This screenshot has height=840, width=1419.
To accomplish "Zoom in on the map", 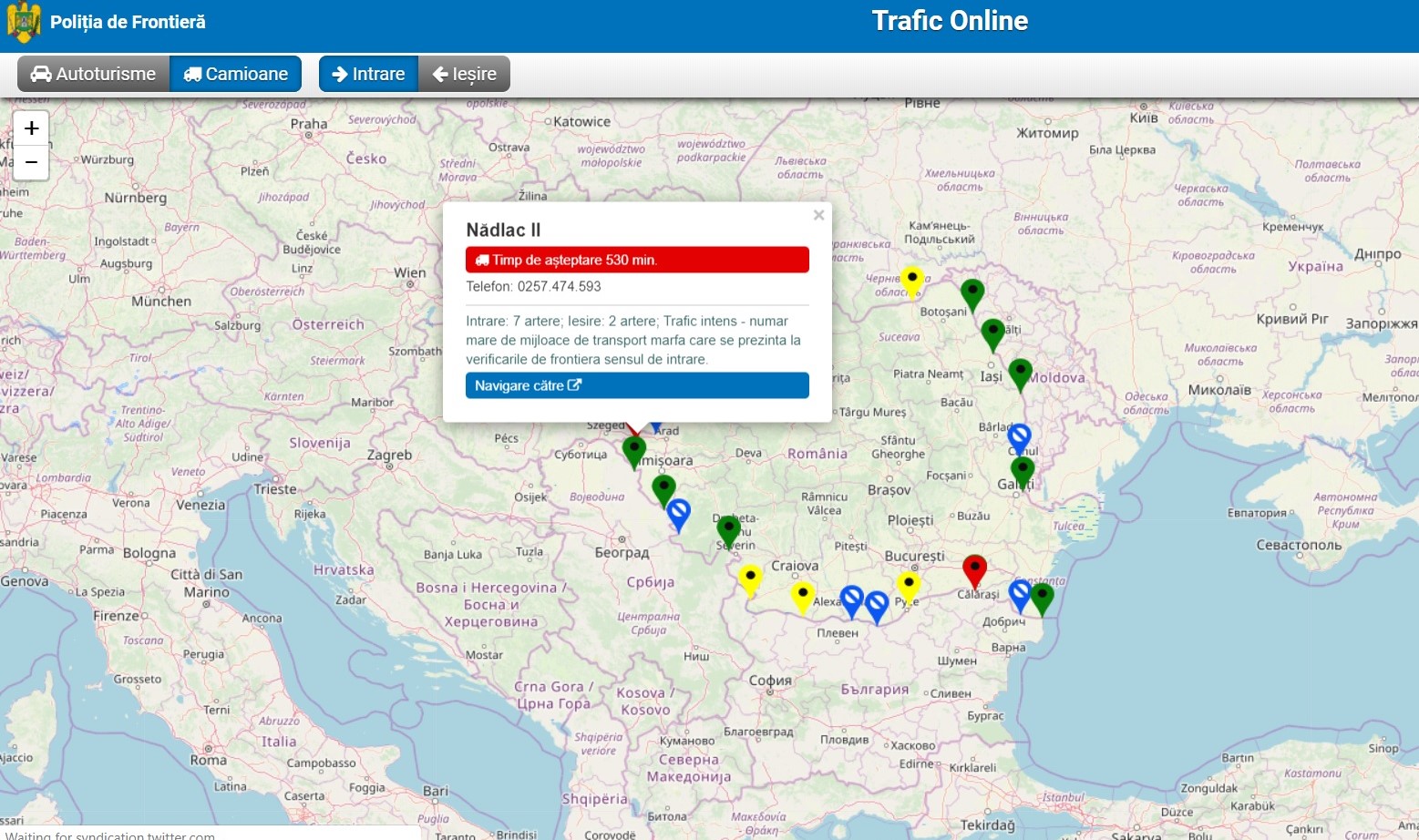I will click(31, 128).
